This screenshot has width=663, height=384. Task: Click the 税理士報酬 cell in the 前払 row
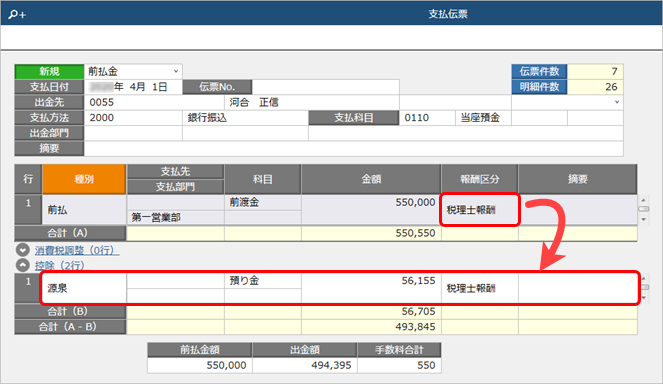[479, 210]
